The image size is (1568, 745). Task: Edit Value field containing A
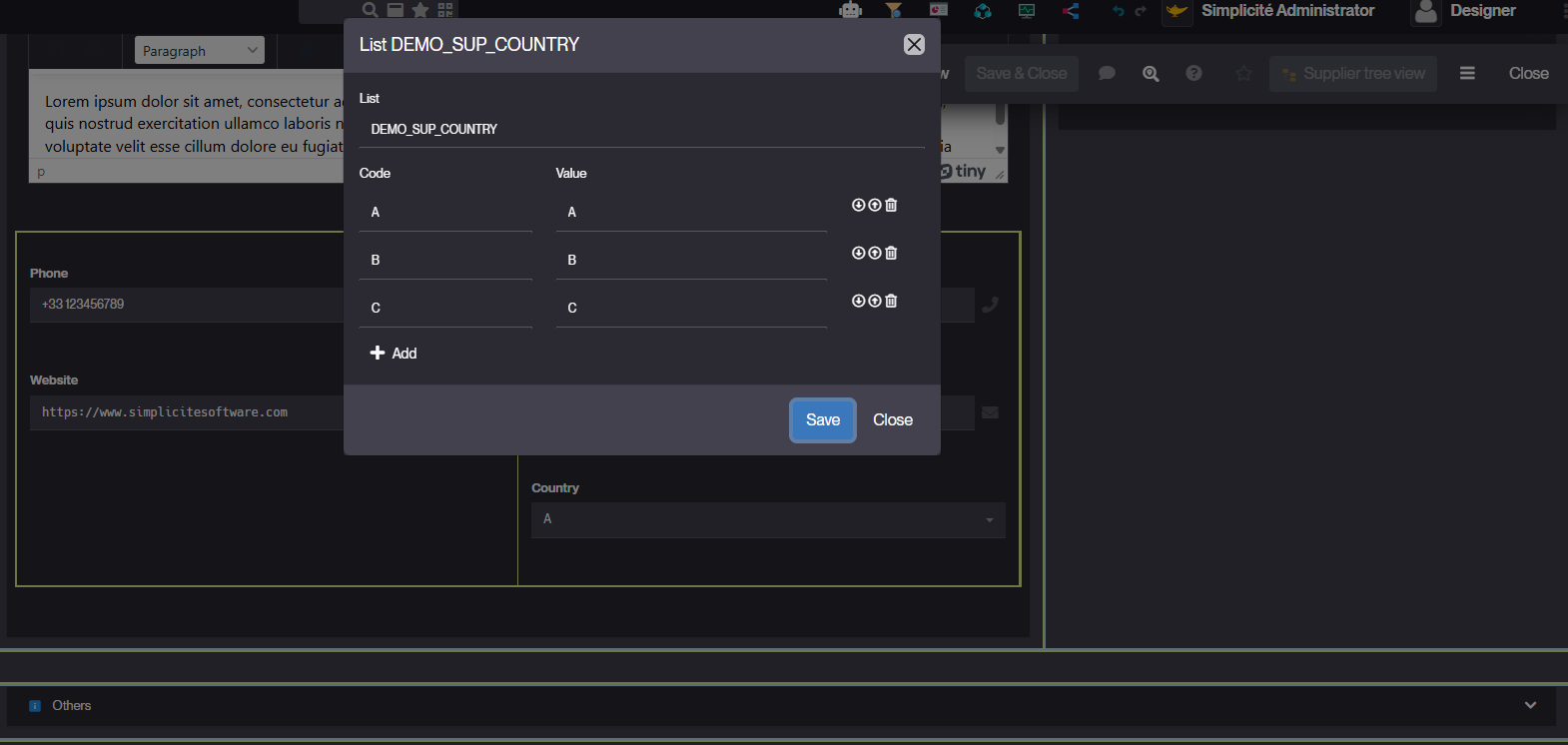[x=691, y=212]
